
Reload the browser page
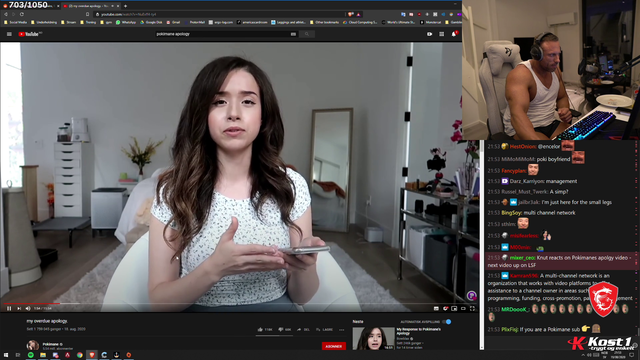click(22, 14)
